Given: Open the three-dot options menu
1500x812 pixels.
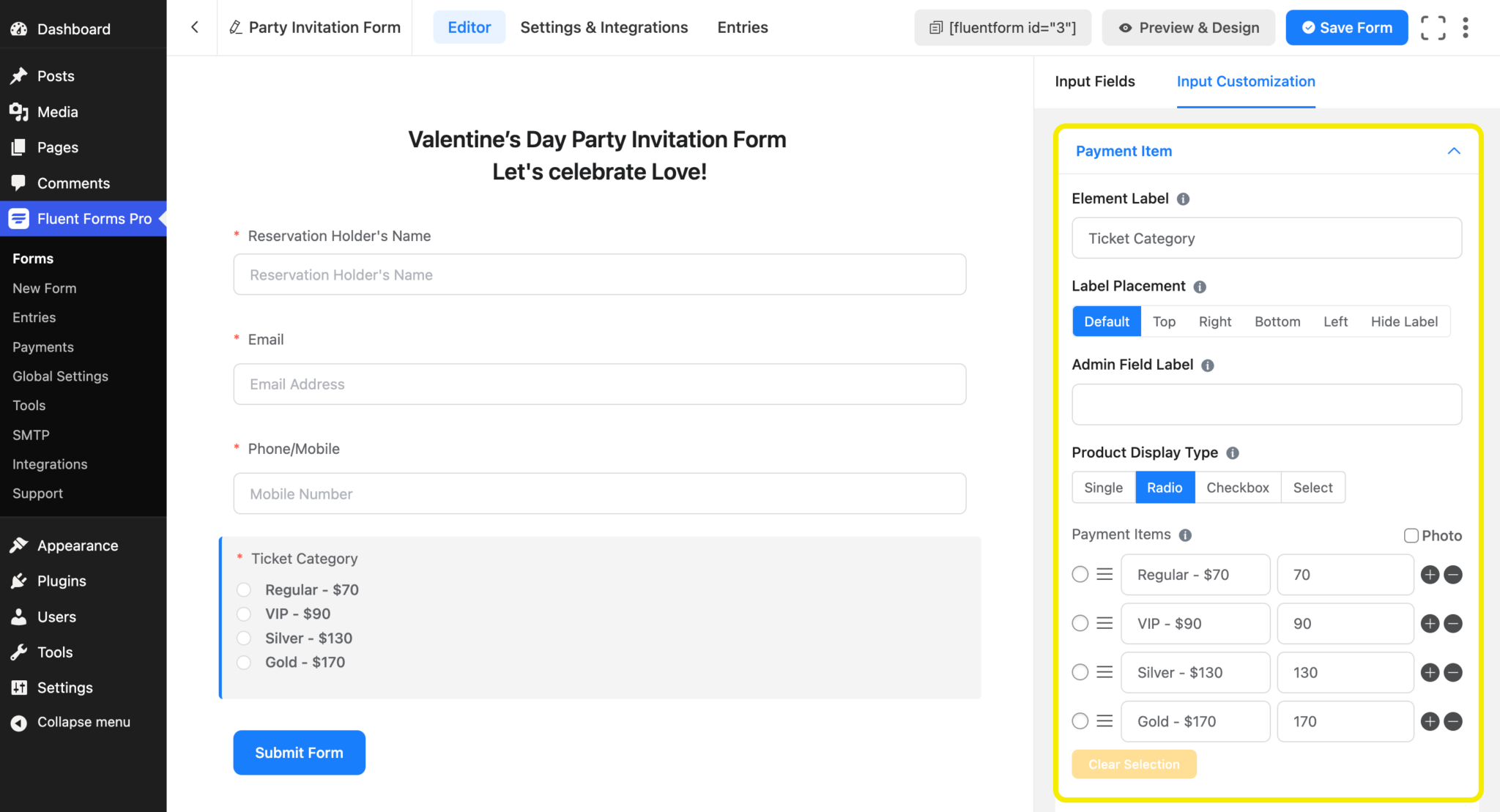Looking at the screenshot, I should (1466, 27).
